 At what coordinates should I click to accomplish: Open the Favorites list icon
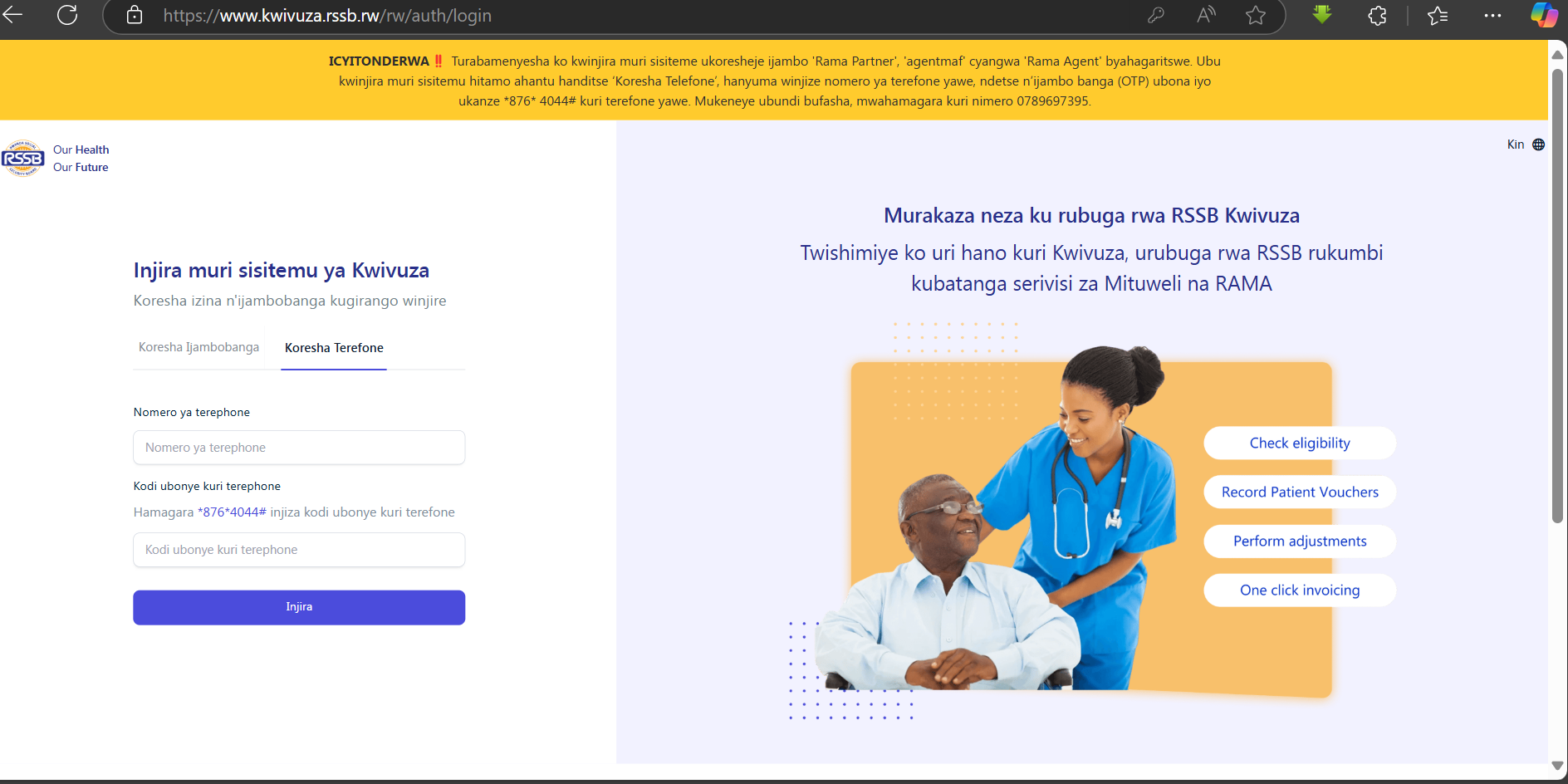point(1438,15)
